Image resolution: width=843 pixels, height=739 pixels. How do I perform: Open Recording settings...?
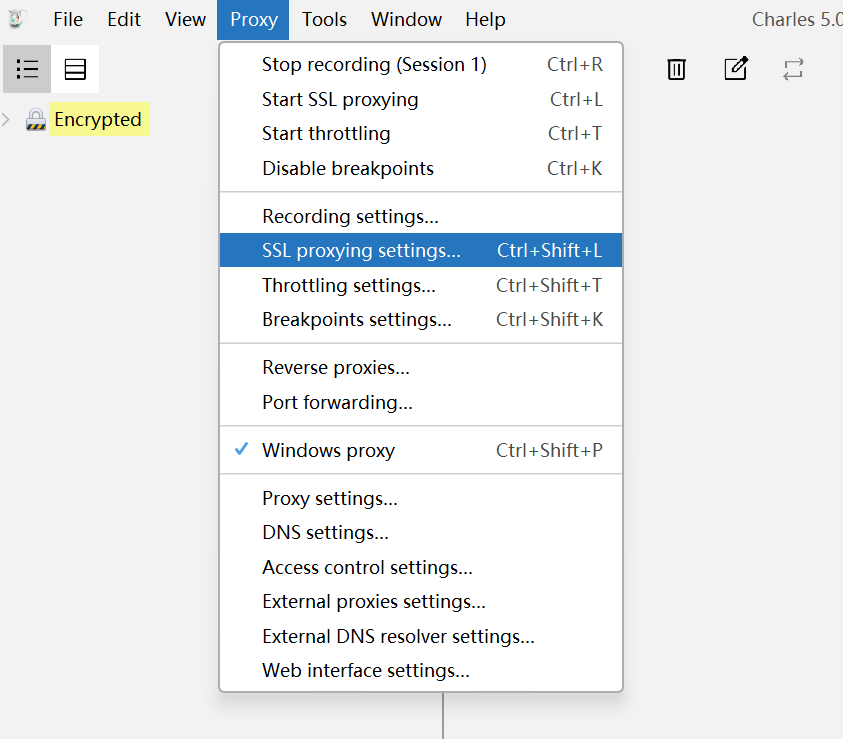point(421,216)
